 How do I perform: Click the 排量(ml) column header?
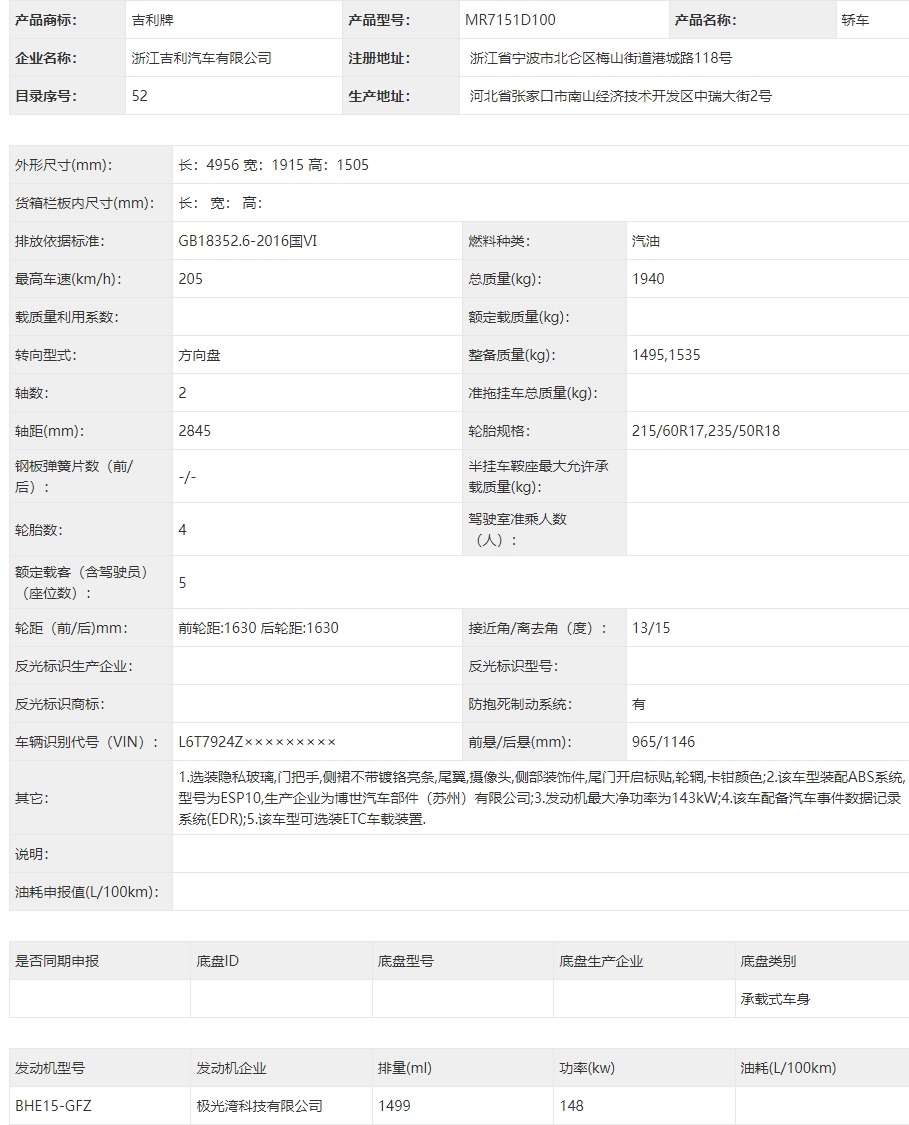click(x=405, y=1068)
